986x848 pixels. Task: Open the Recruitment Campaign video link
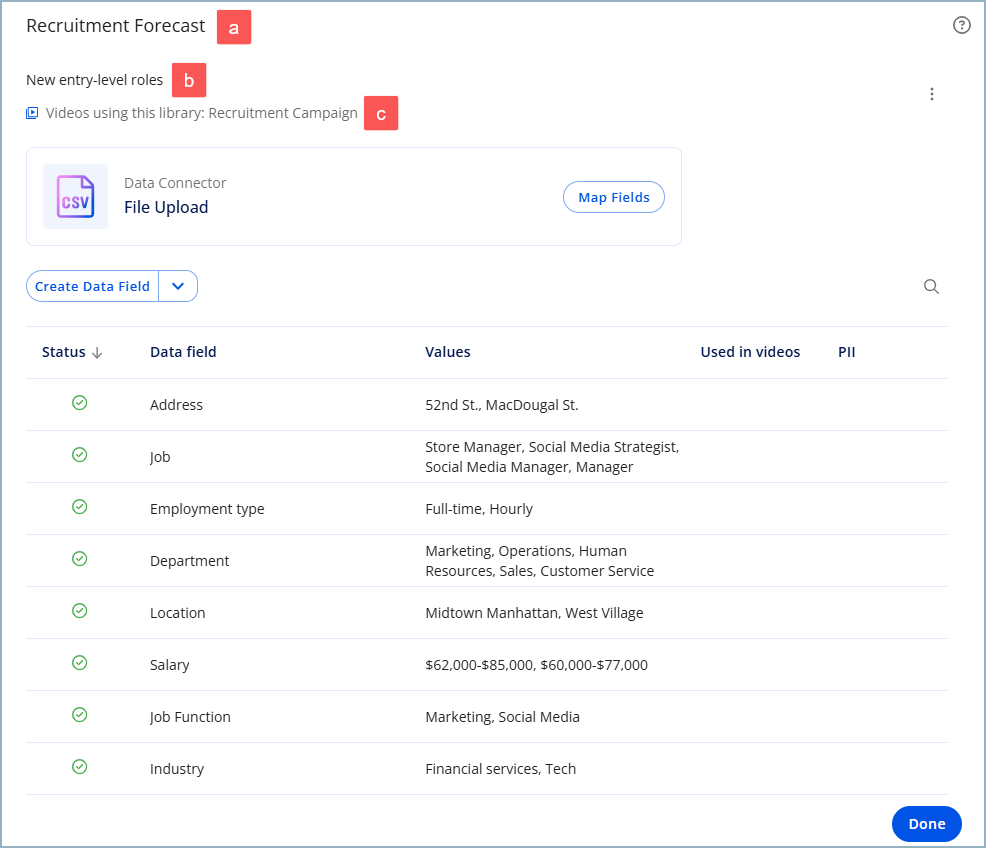tap(283, 113)
